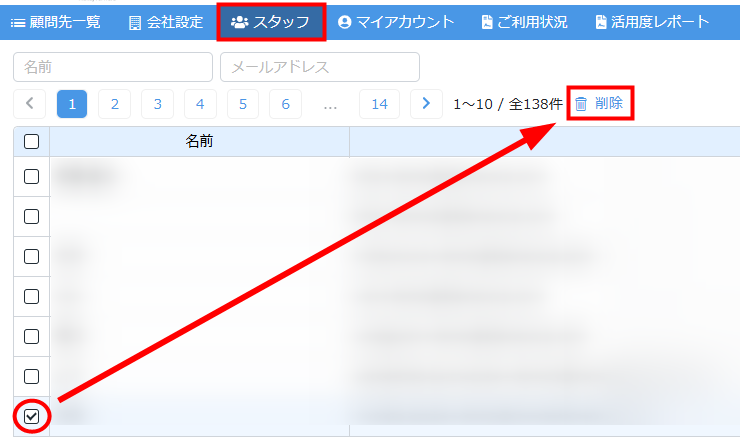Go to previous page with left chevron
The image size is (740, 437).
29,104
